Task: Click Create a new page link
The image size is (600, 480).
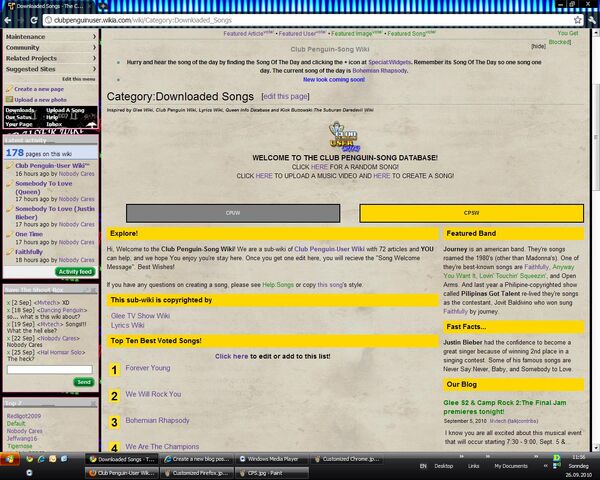Action: tap(39, 89)
